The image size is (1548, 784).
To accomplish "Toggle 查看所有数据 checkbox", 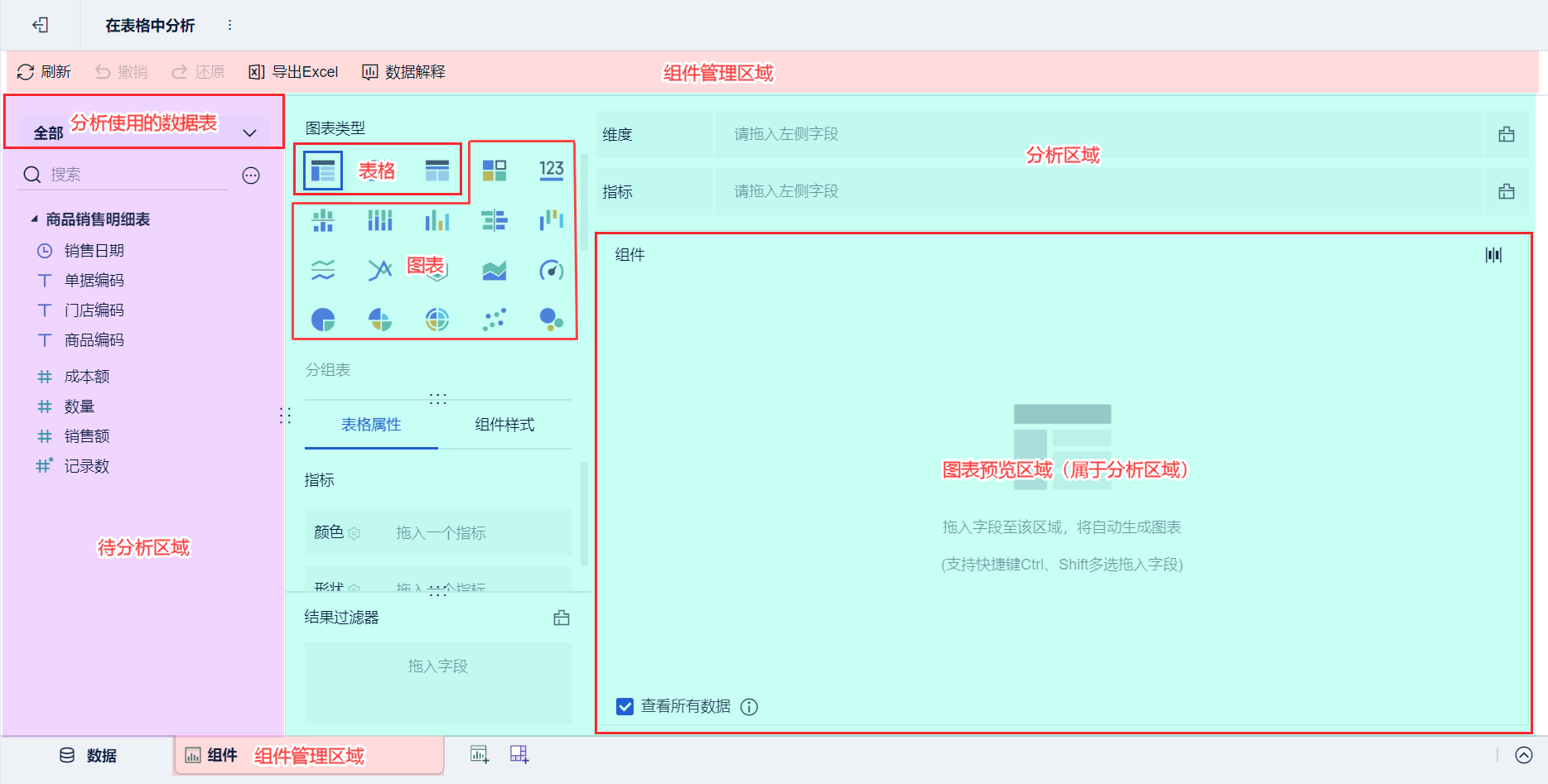I will [625, 706].
